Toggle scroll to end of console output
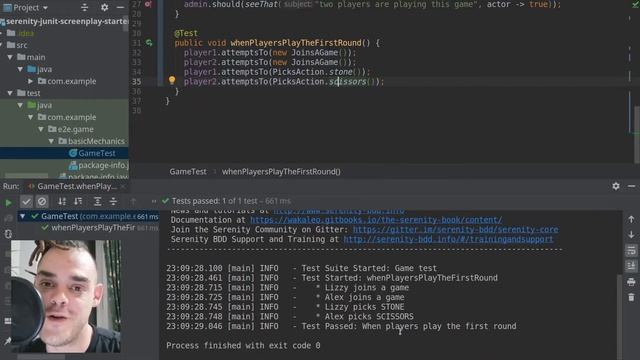 (x=631, y=266)
